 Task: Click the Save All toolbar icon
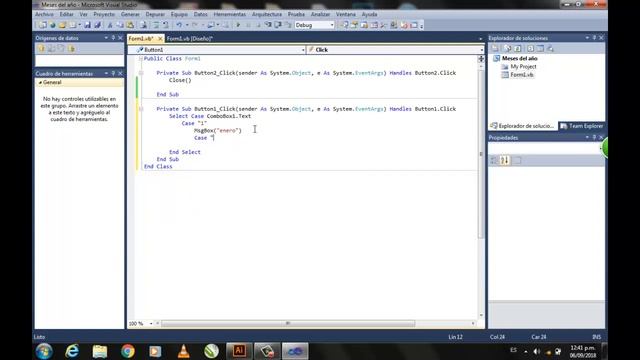[x=97, y=25]
